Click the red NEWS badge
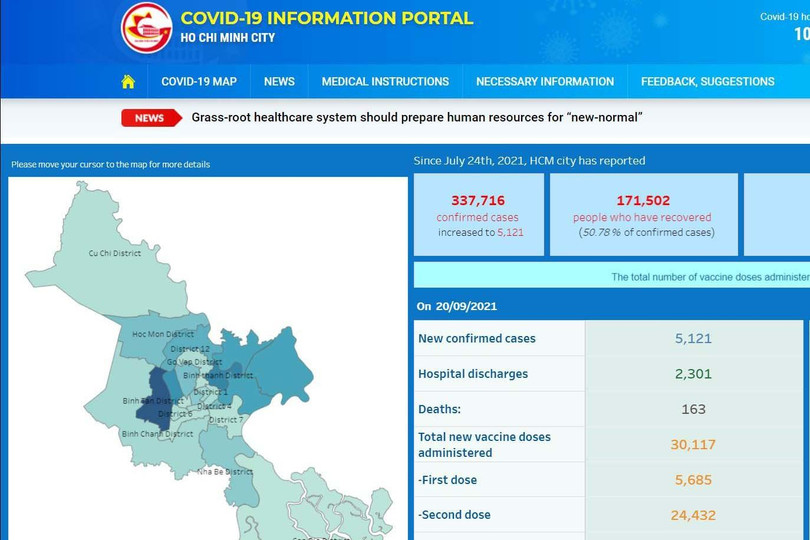This screenshot has height=540, width=810. (151, 118)
